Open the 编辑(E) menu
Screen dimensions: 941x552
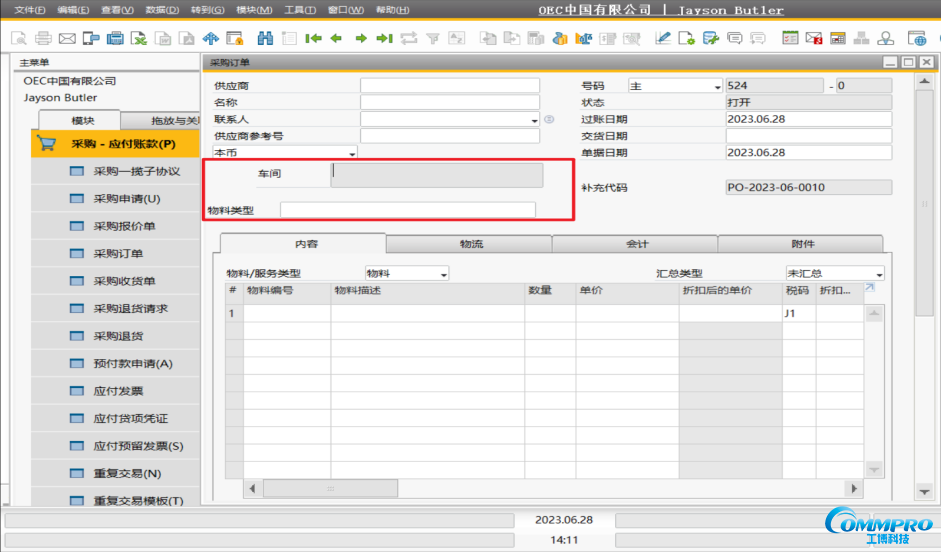pyautogui.click(x=73, y=10)
